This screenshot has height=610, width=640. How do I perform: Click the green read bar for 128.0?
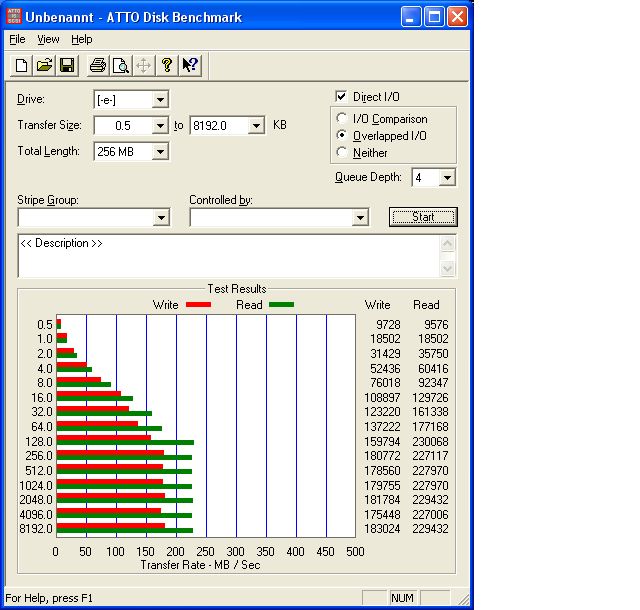125,443
